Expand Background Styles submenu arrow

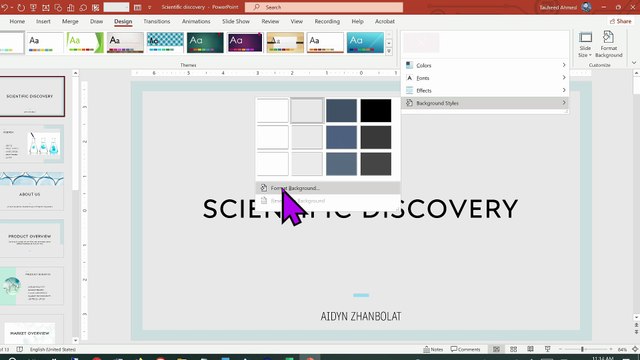click(564, 103)
